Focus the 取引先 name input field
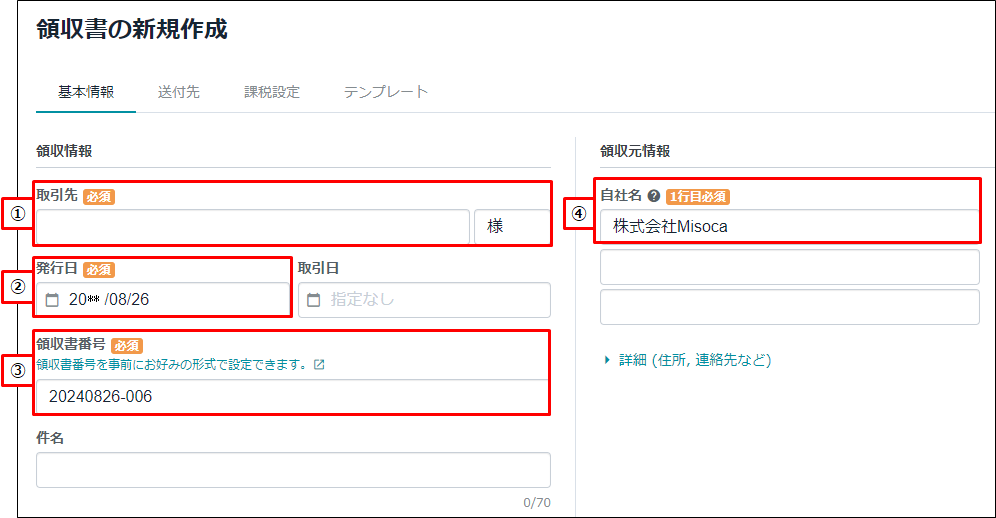 click(253, 226)
